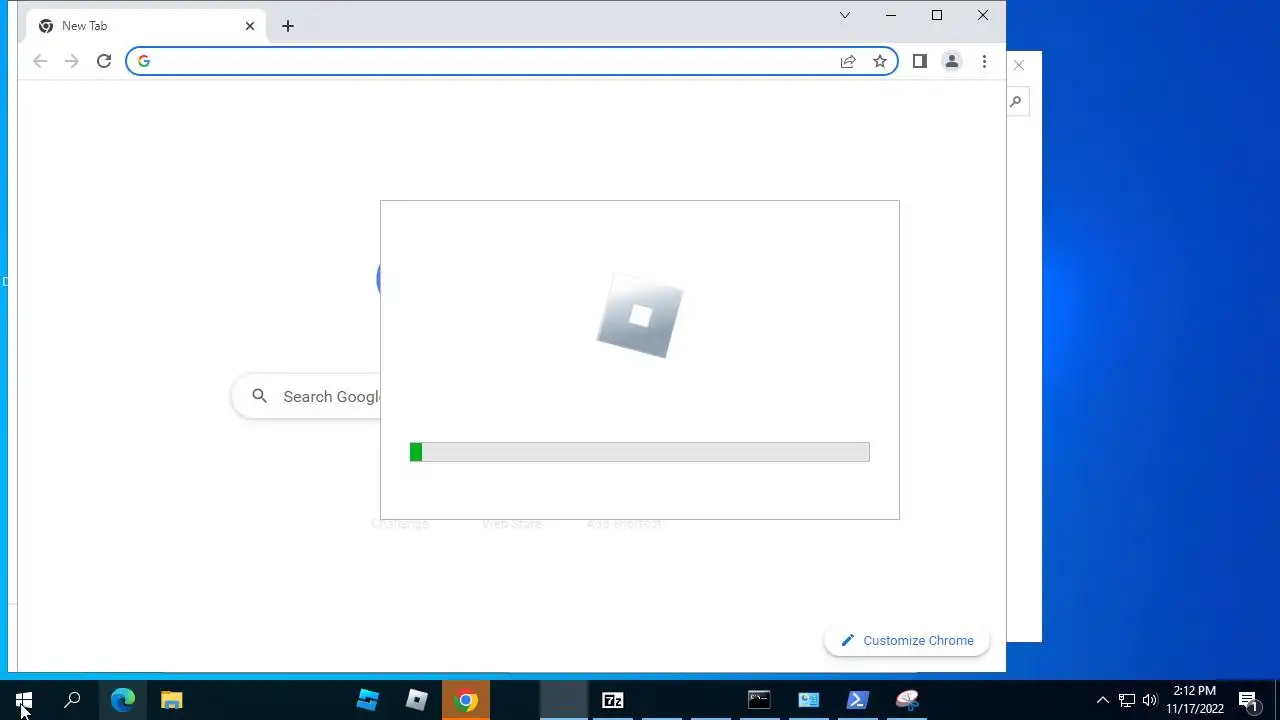Launch Microsoft Edge from taskbar
The height and width of the screenshot is (720, 1280).
pyautogui.click(x=123, y=700)
